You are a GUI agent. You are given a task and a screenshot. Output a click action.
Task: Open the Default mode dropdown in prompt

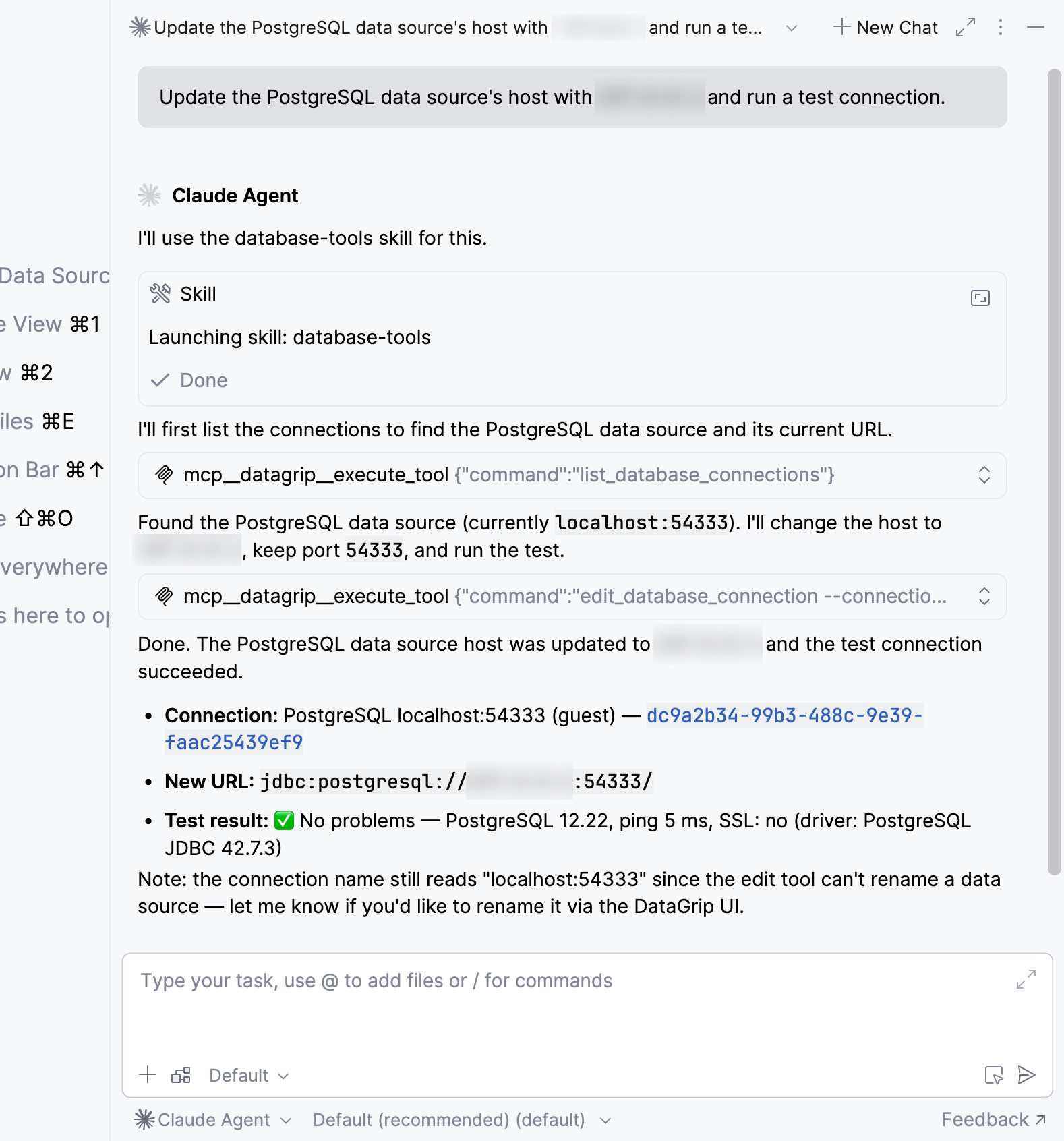click(x=249, y=1076)
